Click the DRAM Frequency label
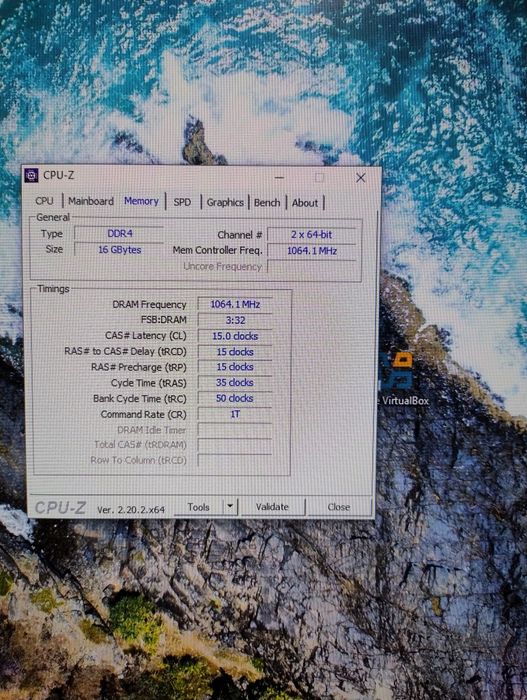 tap(149, 305)
